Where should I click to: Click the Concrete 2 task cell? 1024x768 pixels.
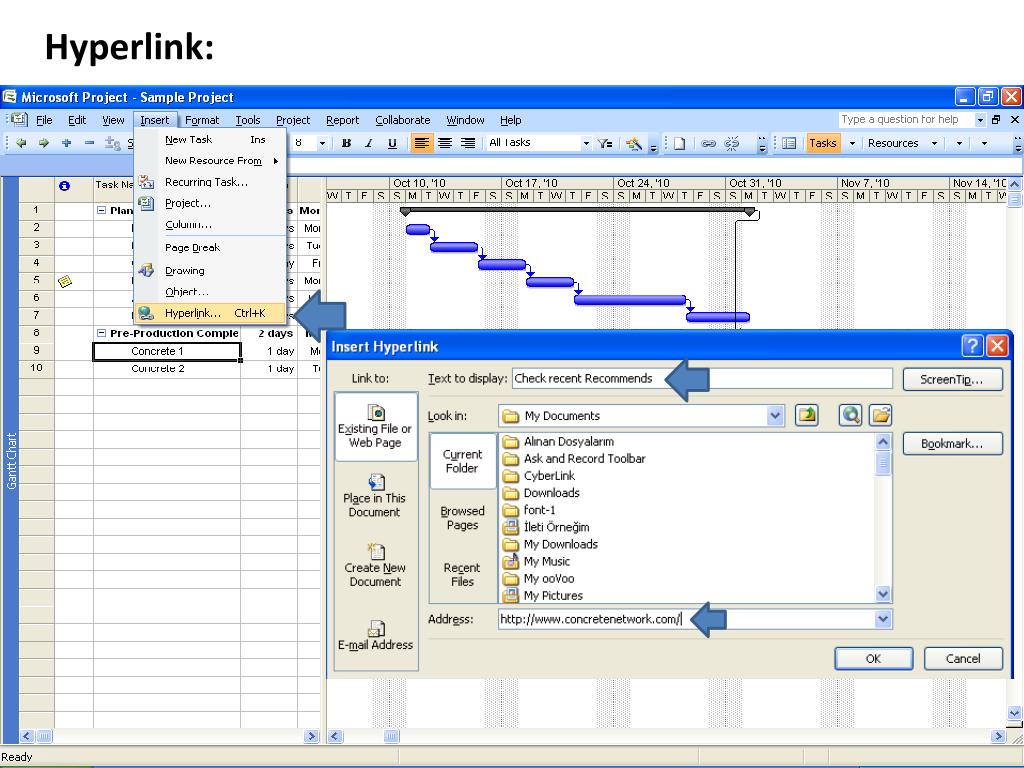point(167,368)
